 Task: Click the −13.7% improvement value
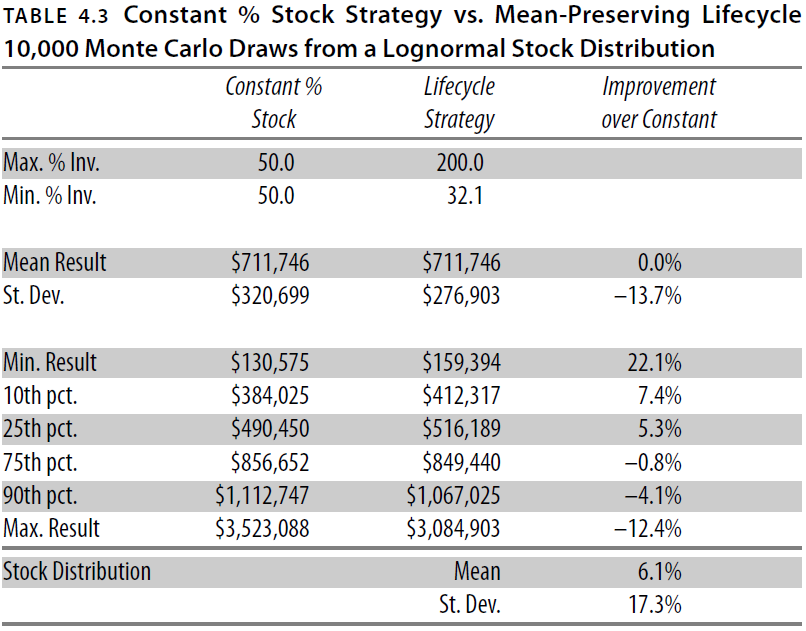654,297
